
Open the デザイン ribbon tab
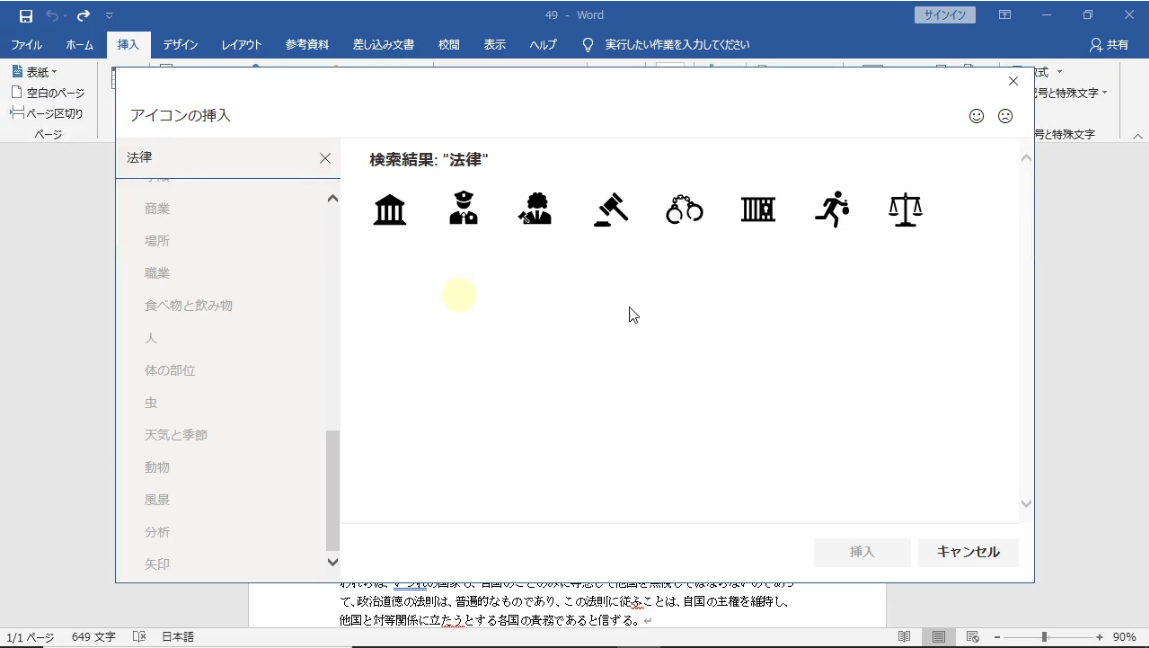pyautogui.click(x=180, y=45)
